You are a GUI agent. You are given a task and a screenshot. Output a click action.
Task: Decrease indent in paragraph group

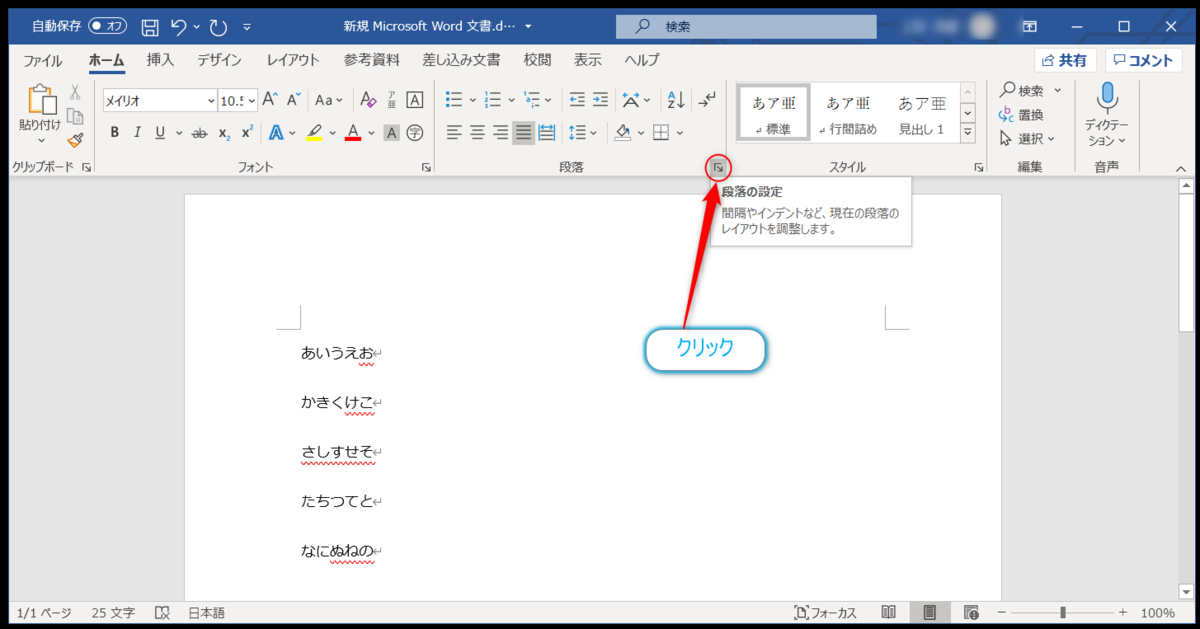pyautogui.click(x=576, y=100)
